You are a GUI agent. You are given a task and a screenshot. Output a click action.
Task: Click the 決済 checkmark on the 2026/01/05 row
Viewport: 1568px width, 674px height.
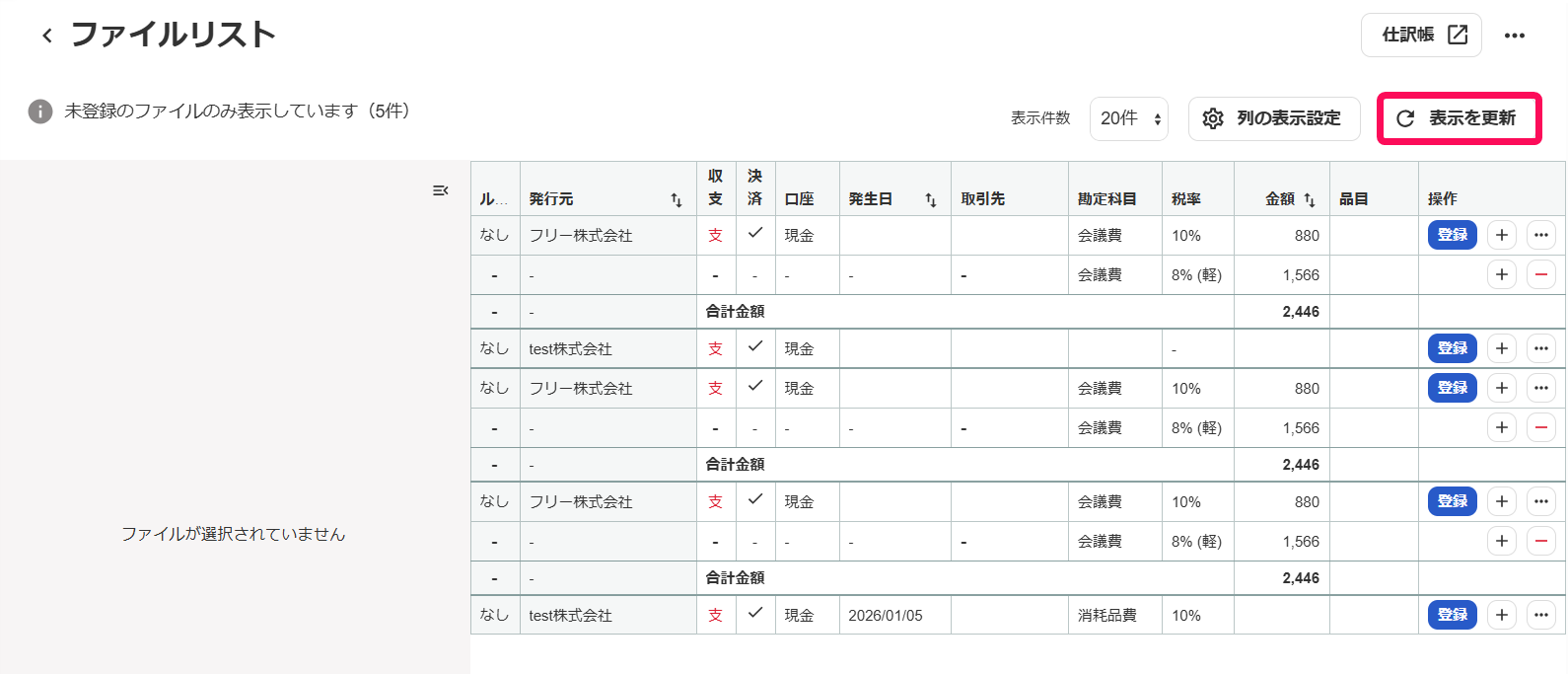[x=754, y=613]
